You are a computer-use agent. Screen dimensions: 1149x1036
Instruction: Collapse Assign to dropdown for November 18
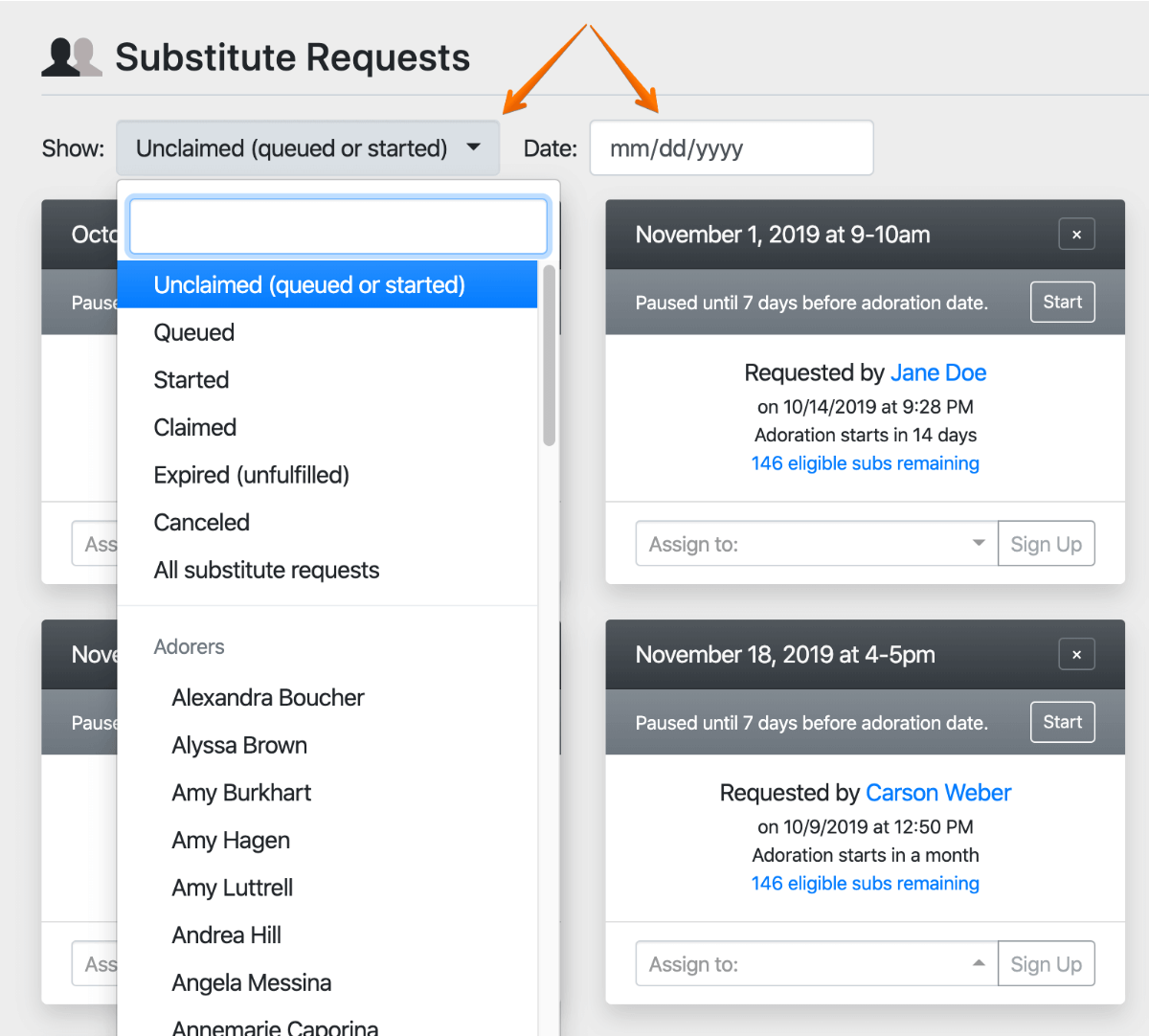tap(816, 964)
